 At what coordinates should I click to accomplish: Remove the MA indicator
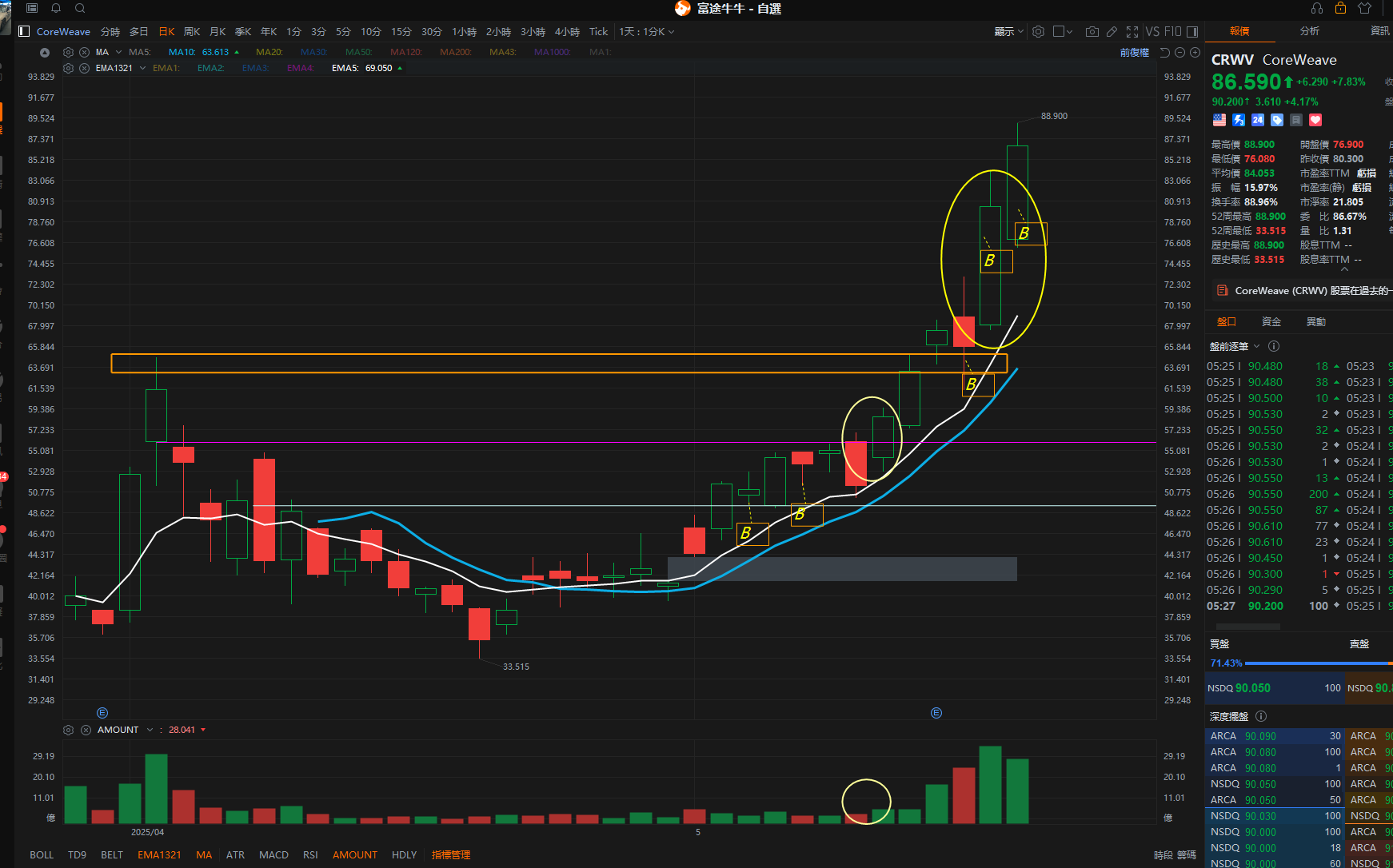point(84,53)
